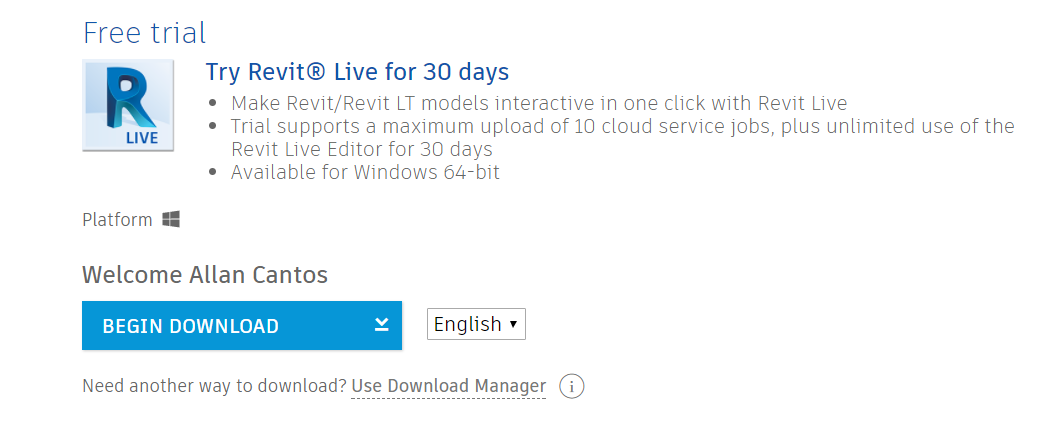This screenshot has height=426, width=1063.
Task: Click the Revit Live Editor for 30 days line
Action: click(x=361, y=149)
